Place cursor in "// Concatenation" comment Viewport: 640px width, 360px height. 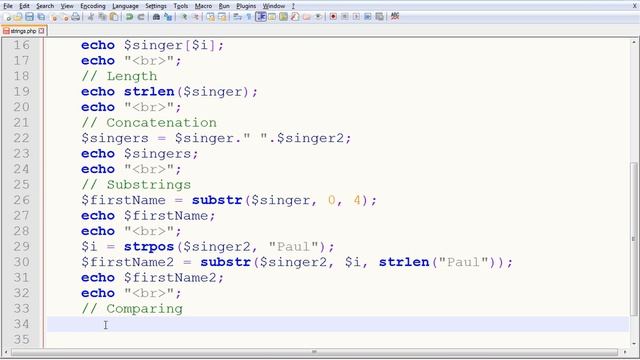coord(149,122)
